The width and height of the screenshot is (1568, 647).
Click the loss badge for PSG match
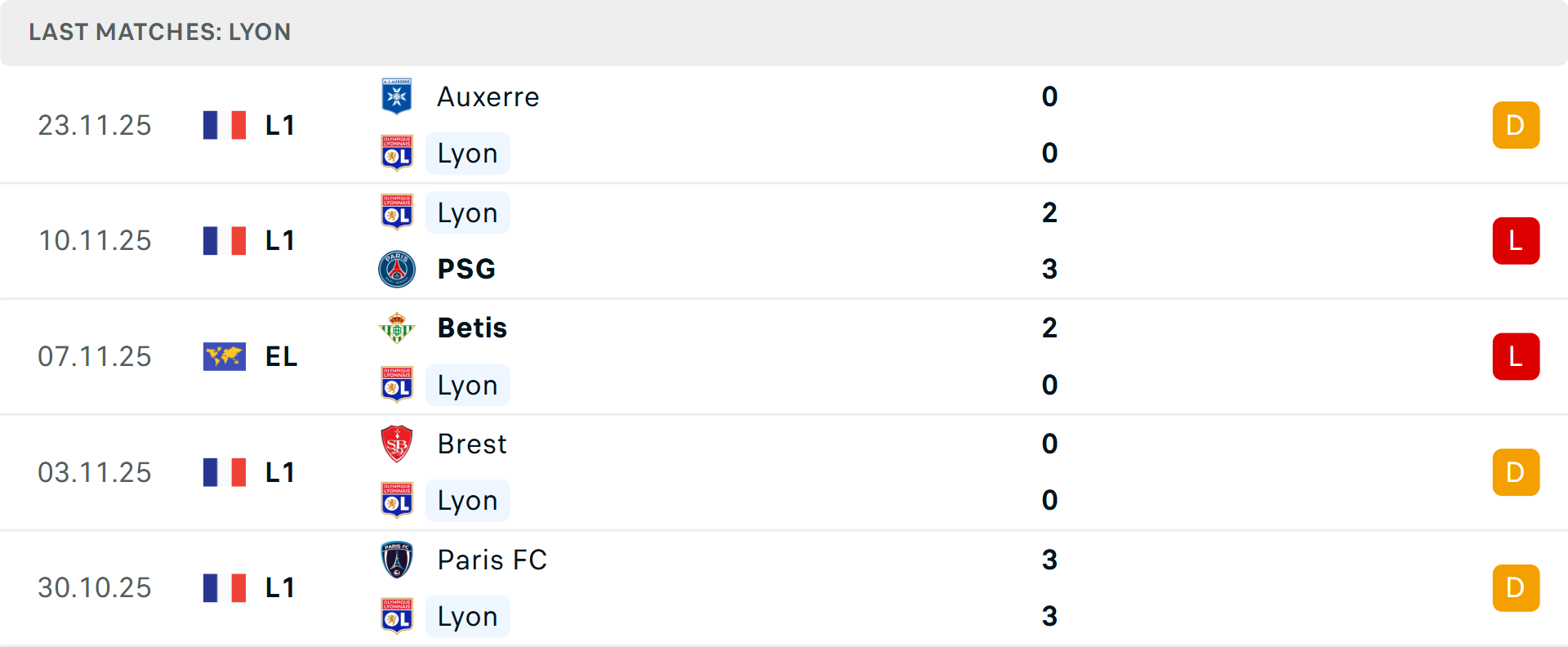[x=1515, y=241]
